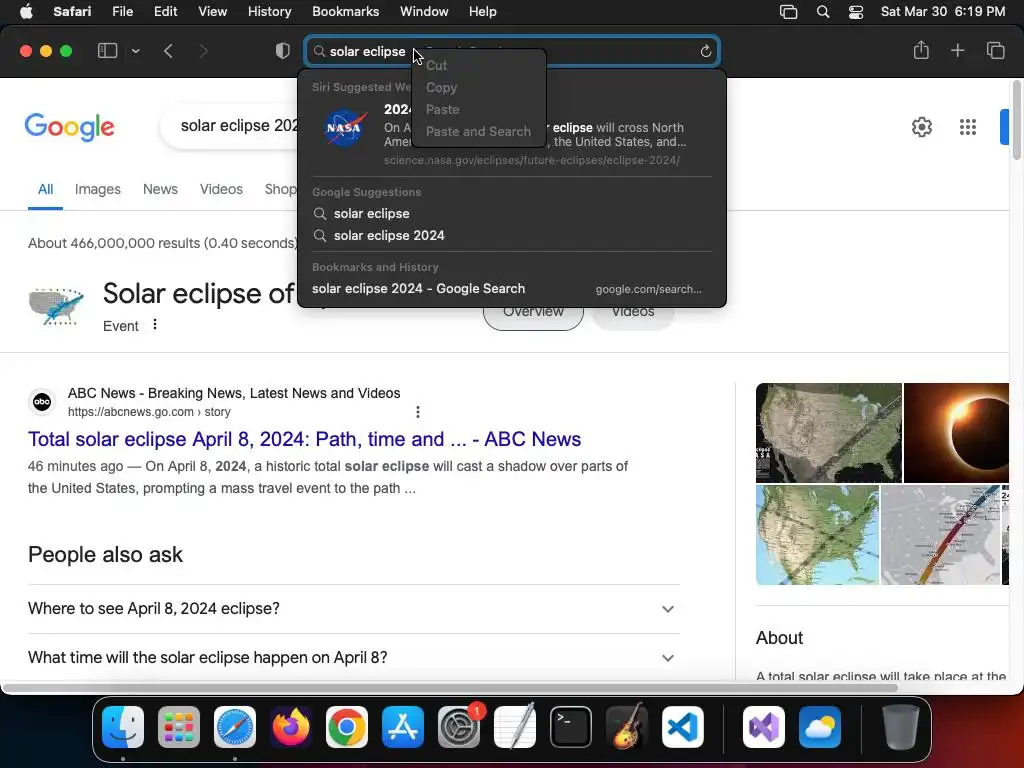This screenshot has width=1024, height=768.
Task: Open Firefox from the Dock
Action: (291, 727)
